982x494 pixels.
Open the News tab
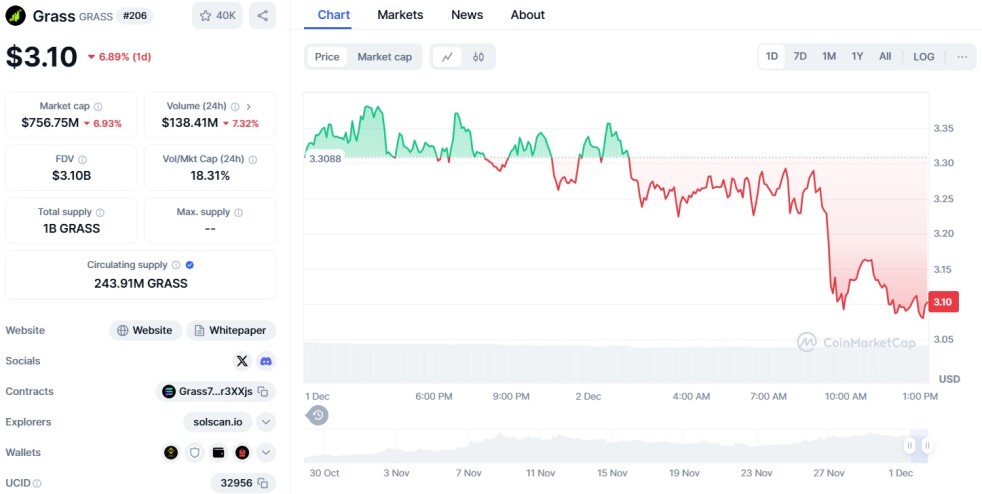pos(467,15)
